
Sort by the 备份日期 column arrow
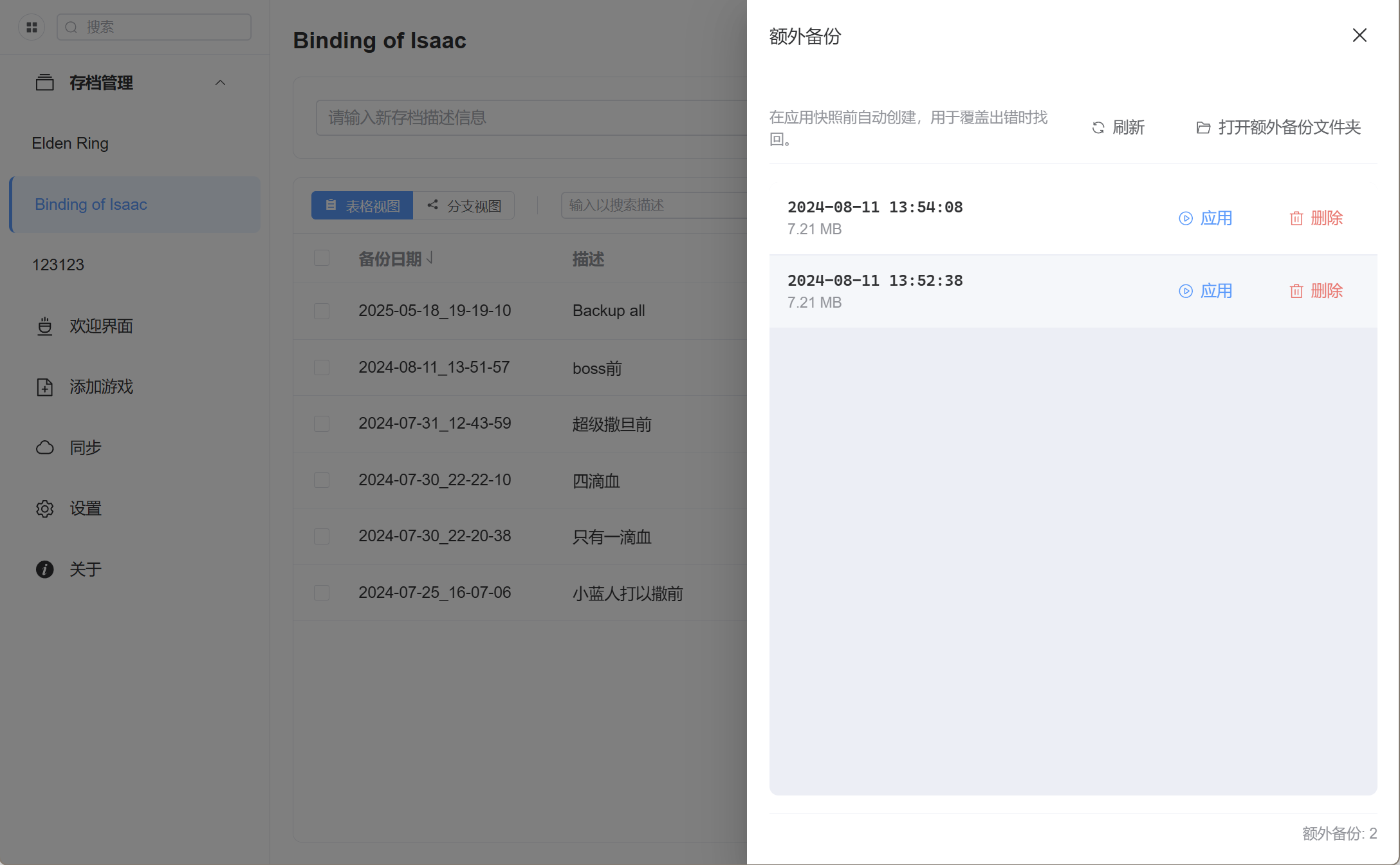[x=430, y=258]
